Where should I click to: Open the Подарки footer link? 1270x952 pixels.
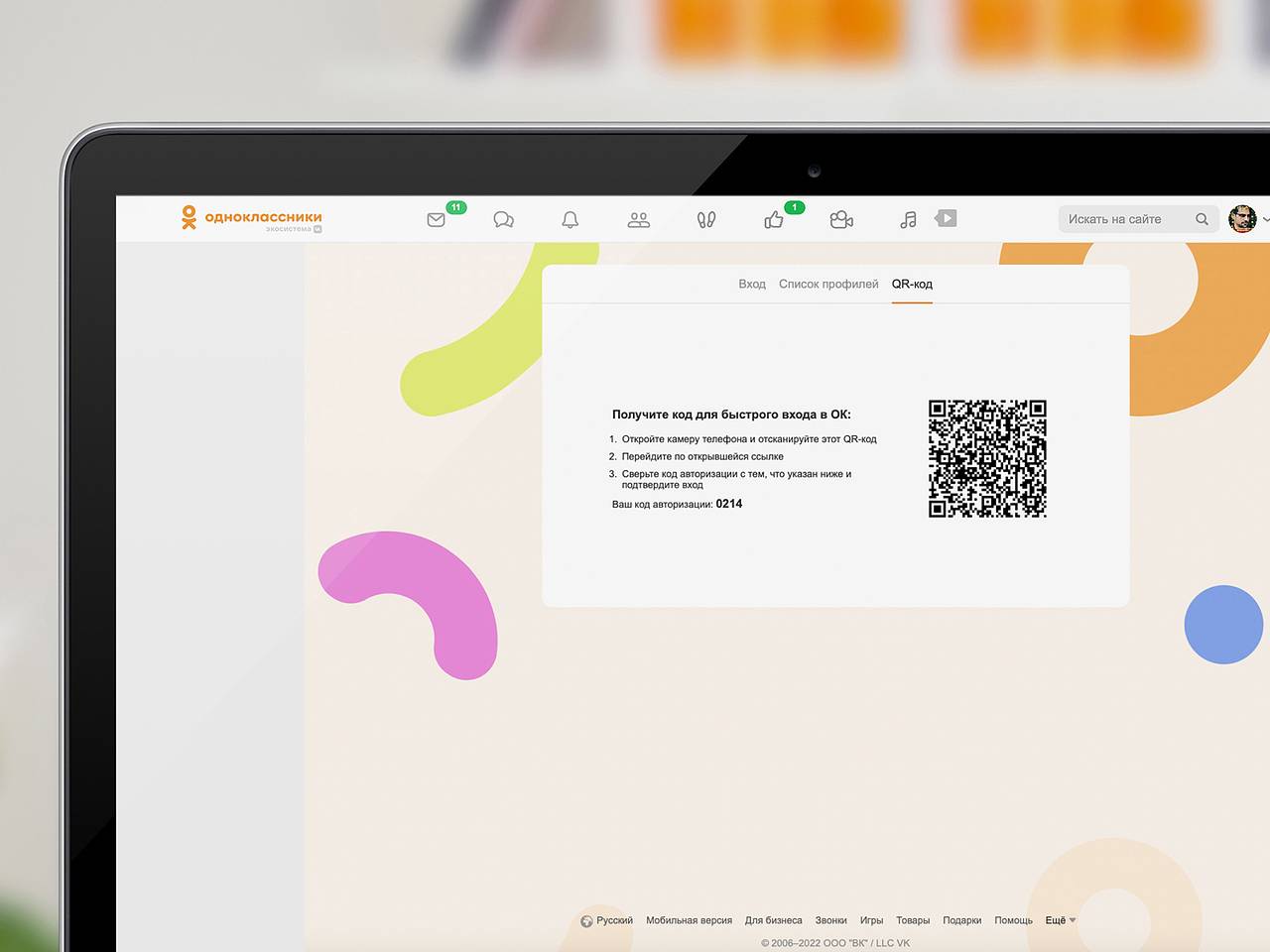(x=962, y=920)
